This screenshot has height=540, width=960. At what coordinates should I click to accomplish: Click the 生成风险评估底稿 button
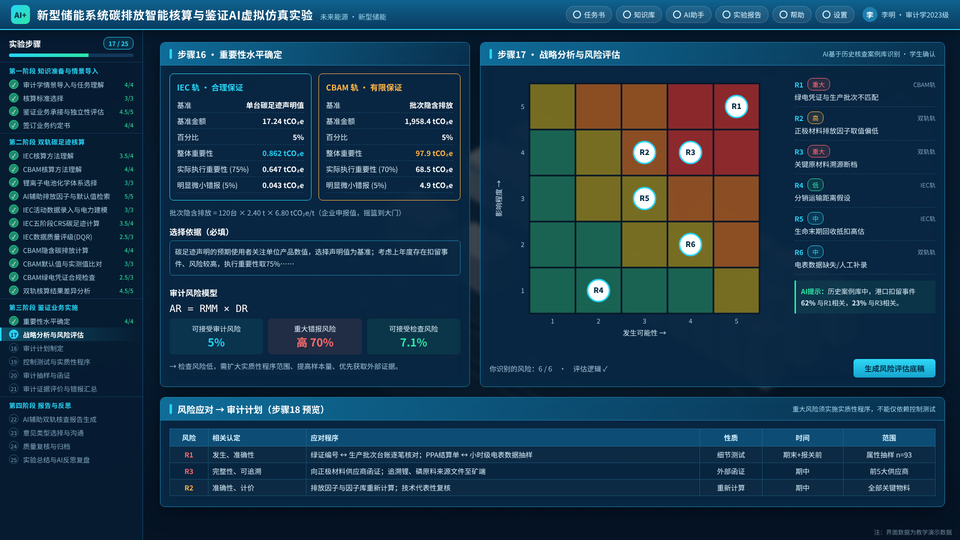(894, 369)
